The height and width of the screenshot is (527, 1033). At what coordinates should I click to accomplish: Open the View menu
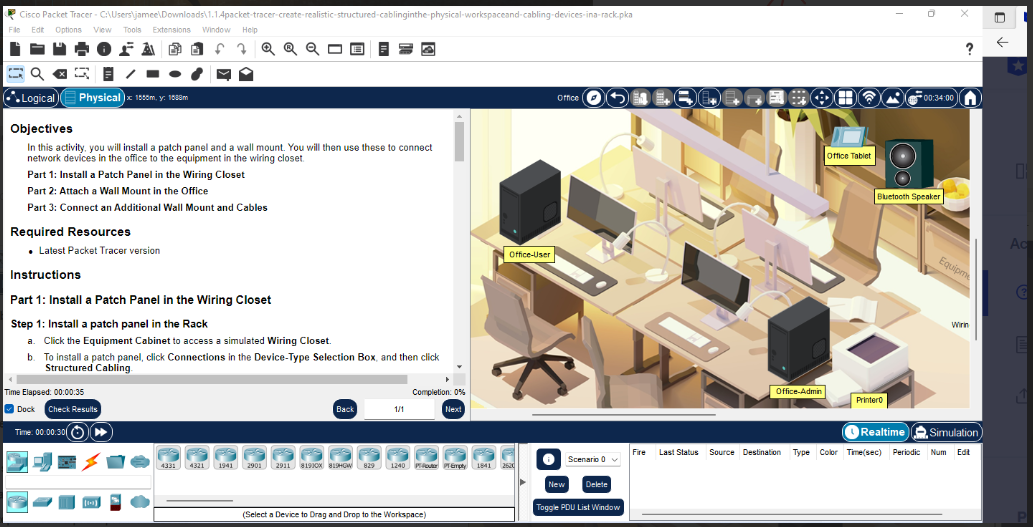(x=102, y=30)
